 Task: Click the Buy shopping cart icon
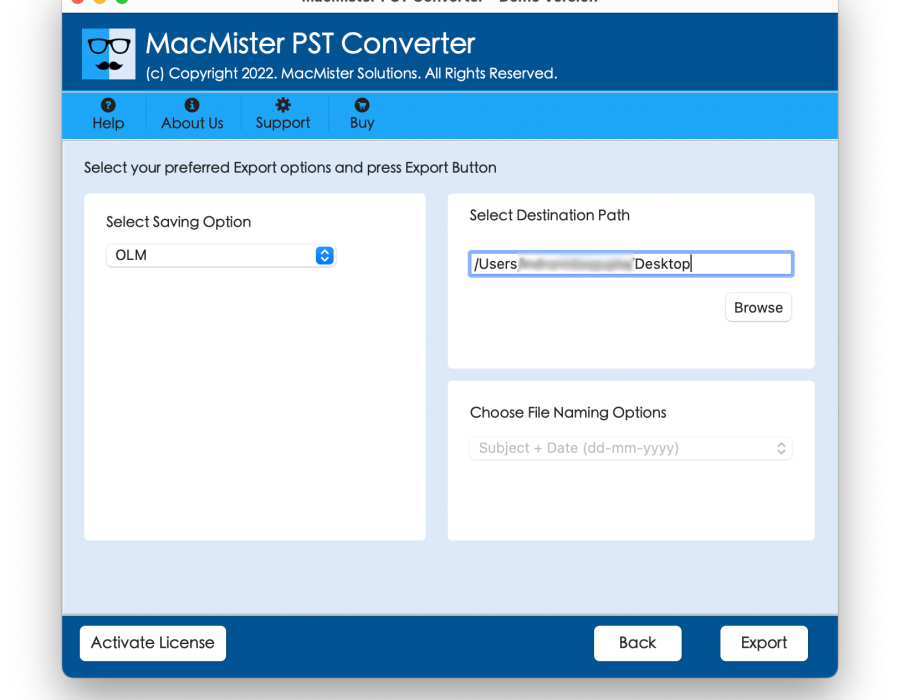click(362, 105)
